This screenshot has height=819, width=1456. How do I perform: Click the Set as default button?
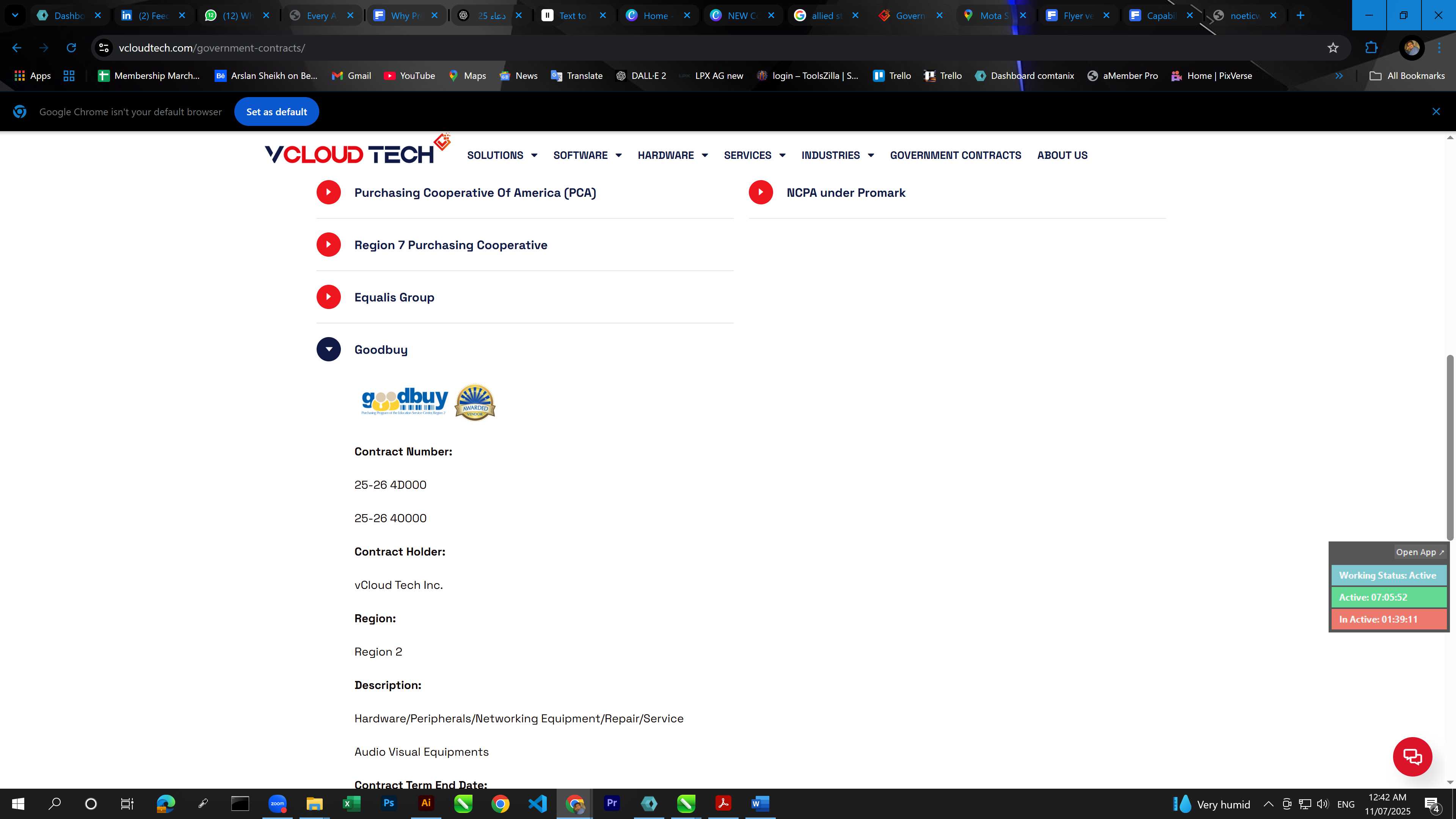coord(276,112)
